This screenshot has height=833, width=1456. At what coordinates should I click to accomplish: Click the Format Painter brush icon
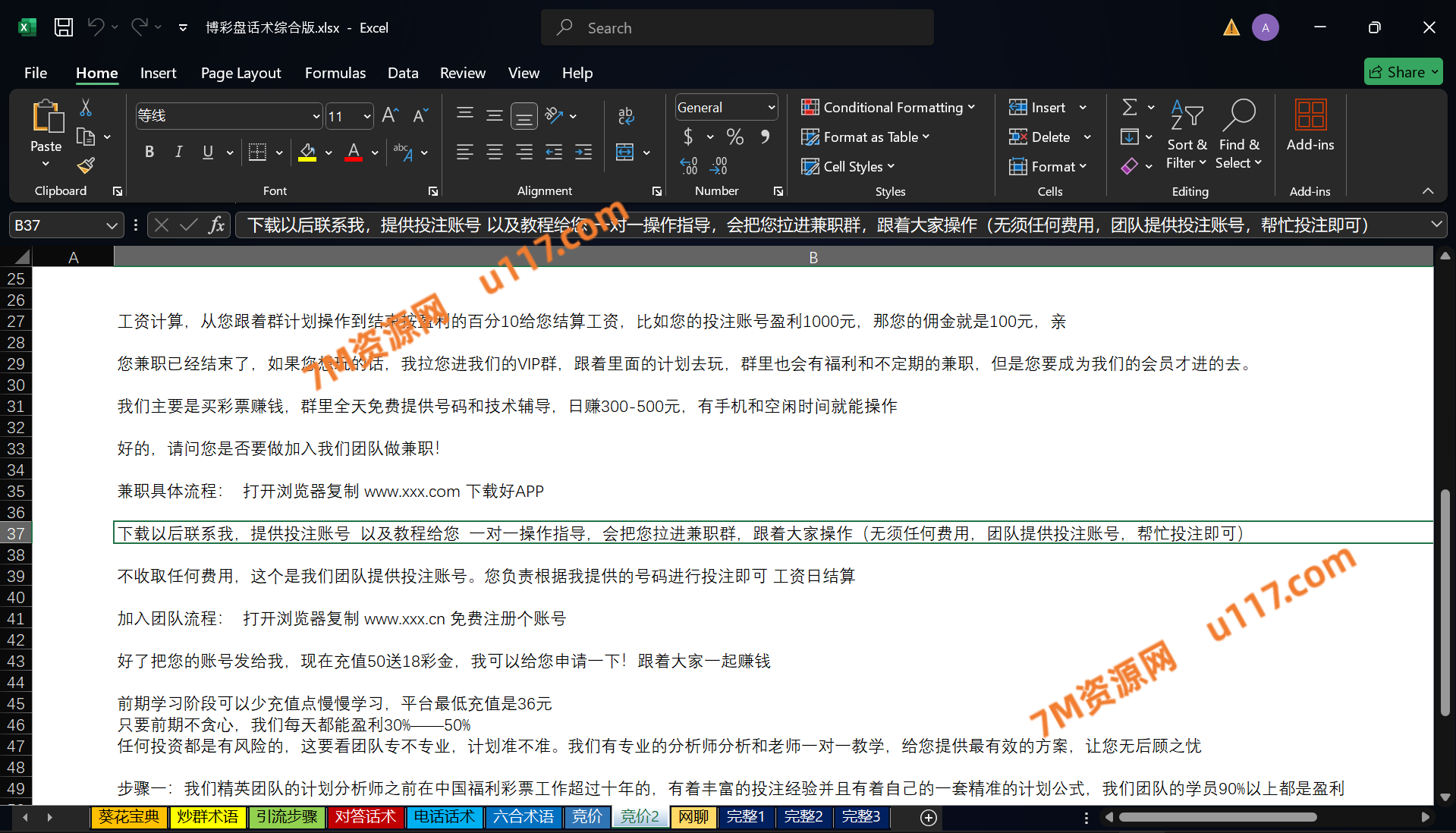86,165
